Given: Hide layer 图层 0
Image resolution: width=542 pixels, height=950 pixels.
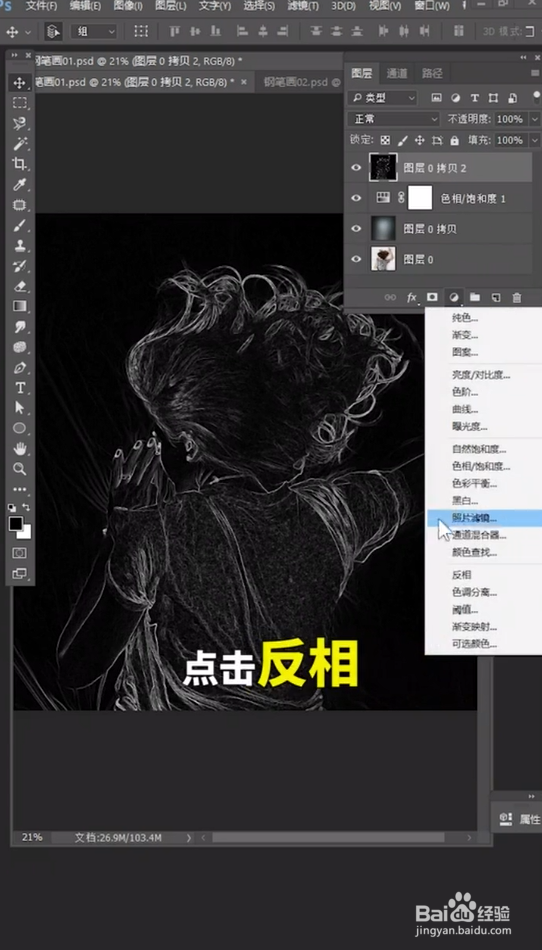Looking at the screenshot, I should (x=356, y=259).
